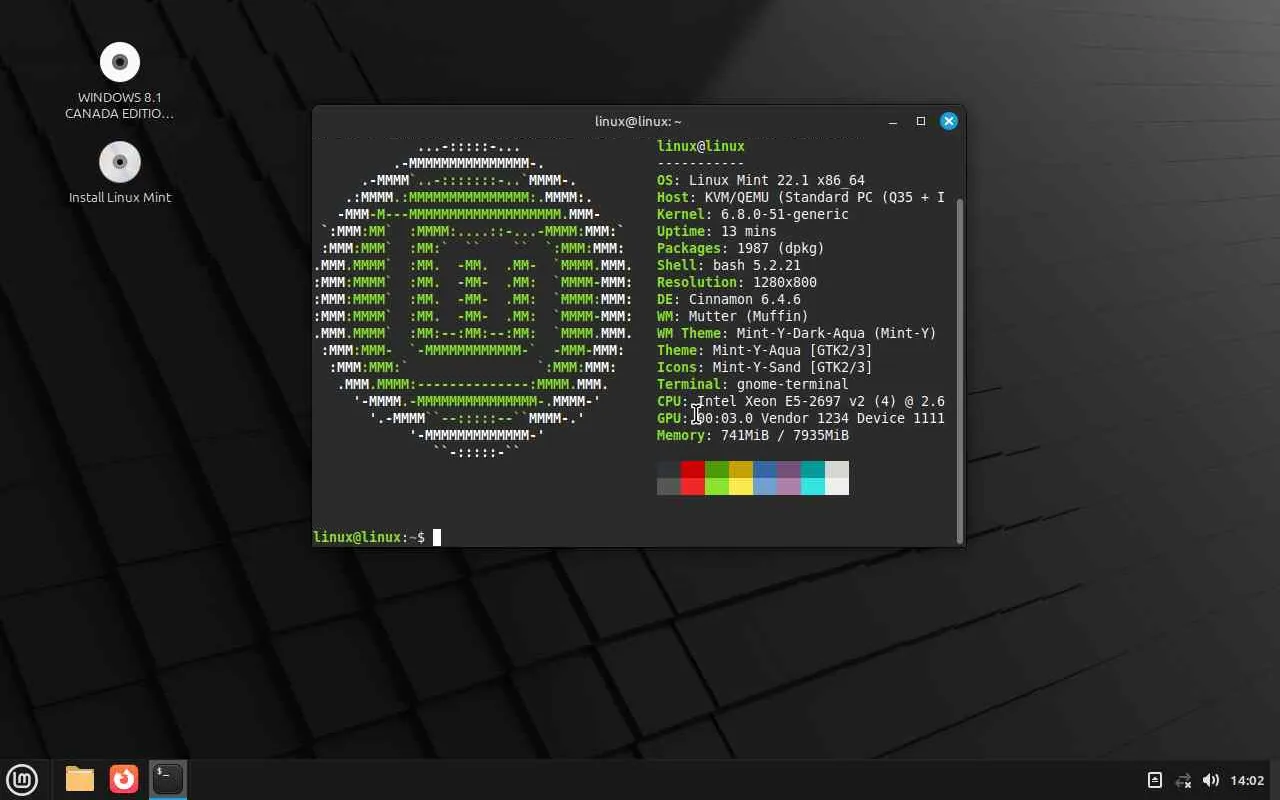Click the "Theme: Mint-Y-Aqua [GTK2/3]" line
The width and height of the screenshot is (1280, 800).
click(x=765, y=351)
